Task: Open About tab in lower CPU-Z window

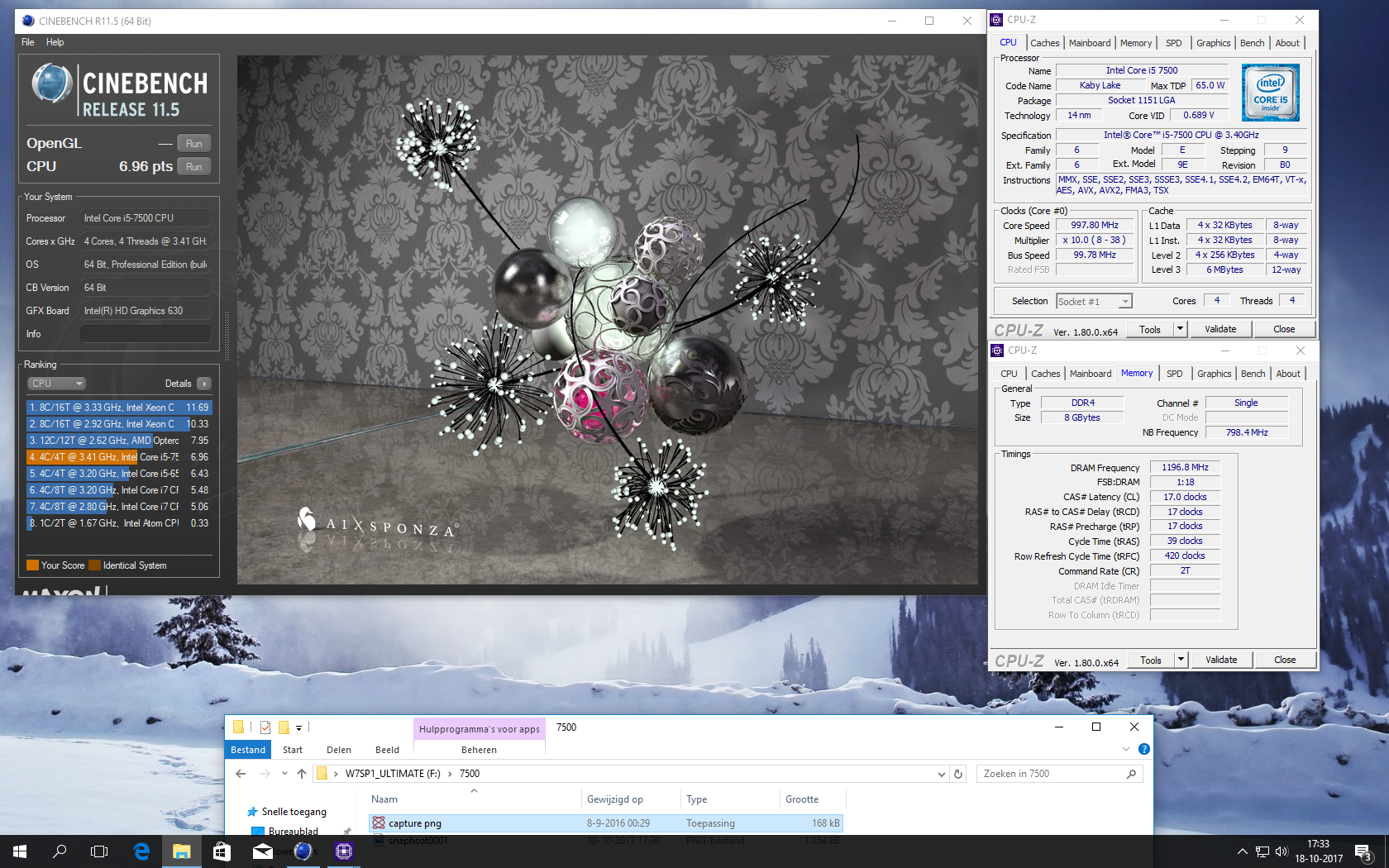Action: [1288, 374]
